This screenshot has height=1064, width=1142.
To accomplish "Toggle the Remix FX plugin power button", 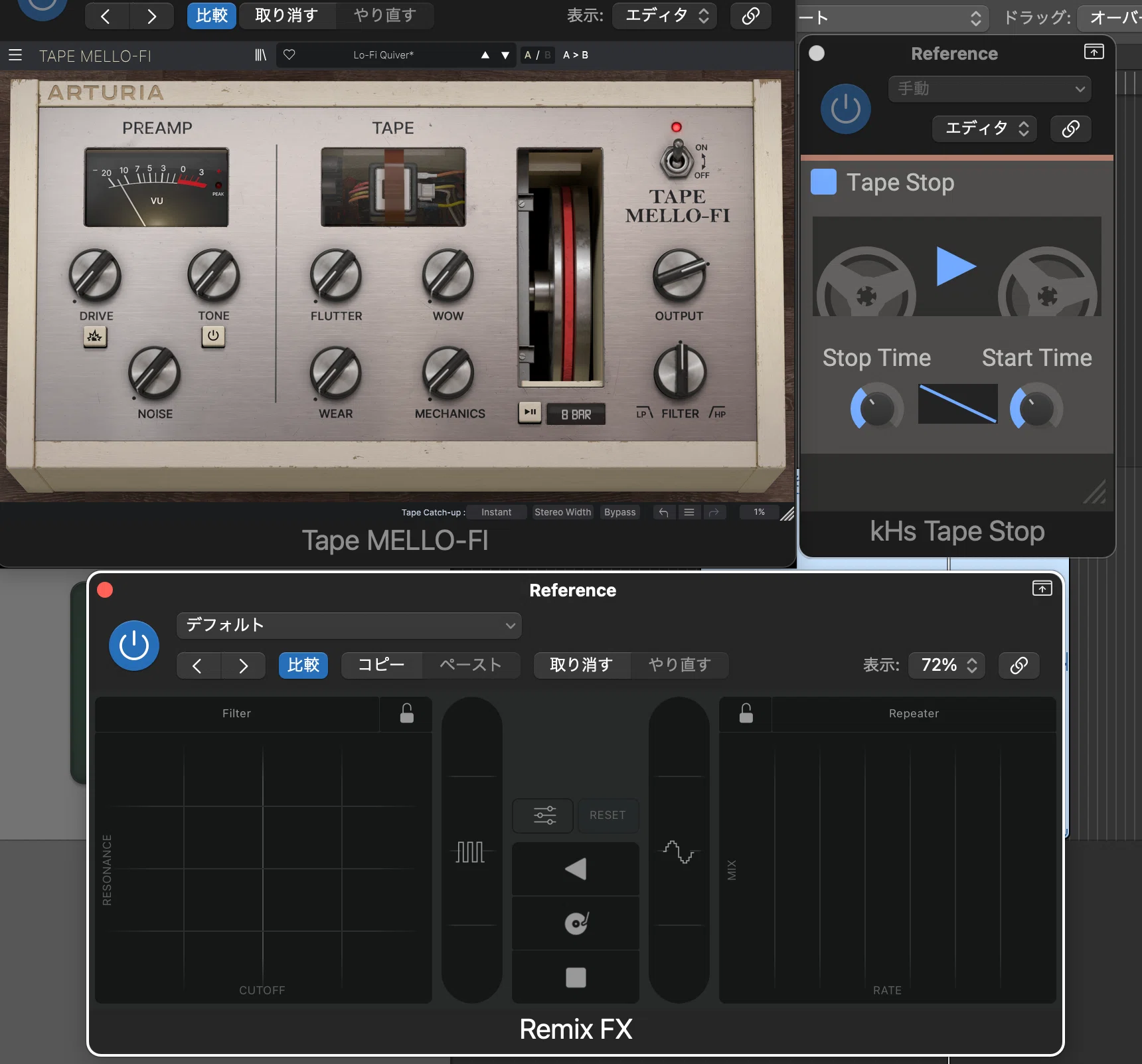I will (x=134, y=645).
